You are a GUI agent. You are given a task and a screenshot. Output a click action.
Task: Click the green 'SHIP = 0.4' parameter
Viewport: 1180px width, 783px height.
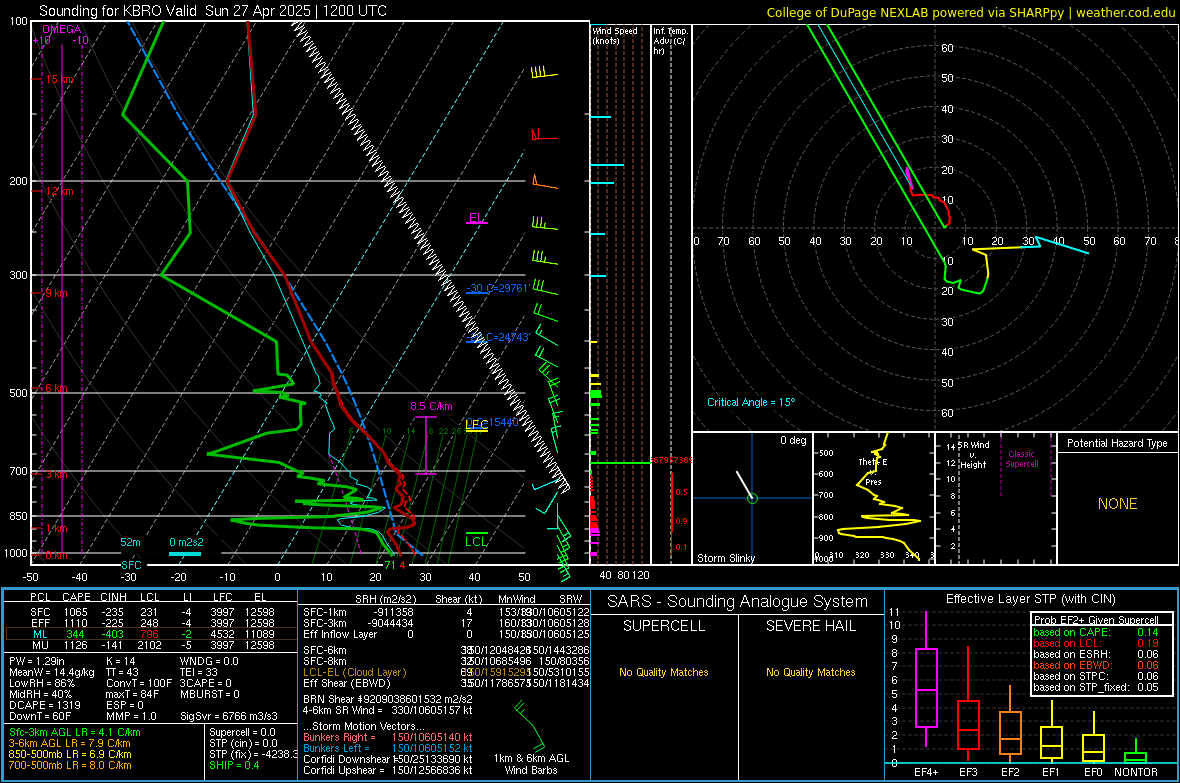(234, 765)
